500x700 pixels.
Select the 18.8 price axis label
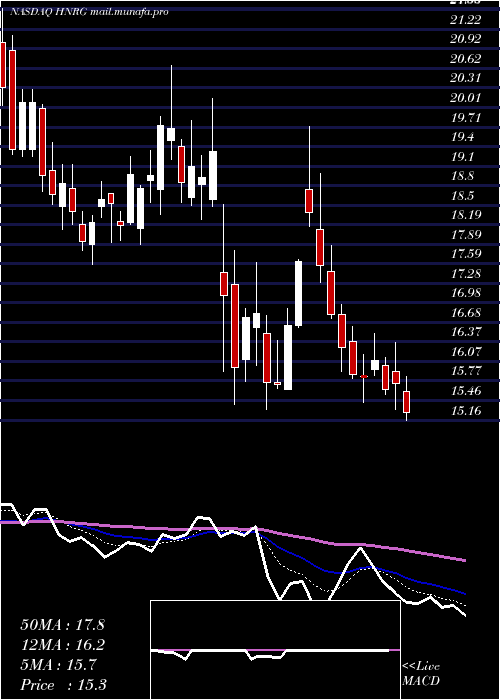pyautogui.click(x=463, y=176)
